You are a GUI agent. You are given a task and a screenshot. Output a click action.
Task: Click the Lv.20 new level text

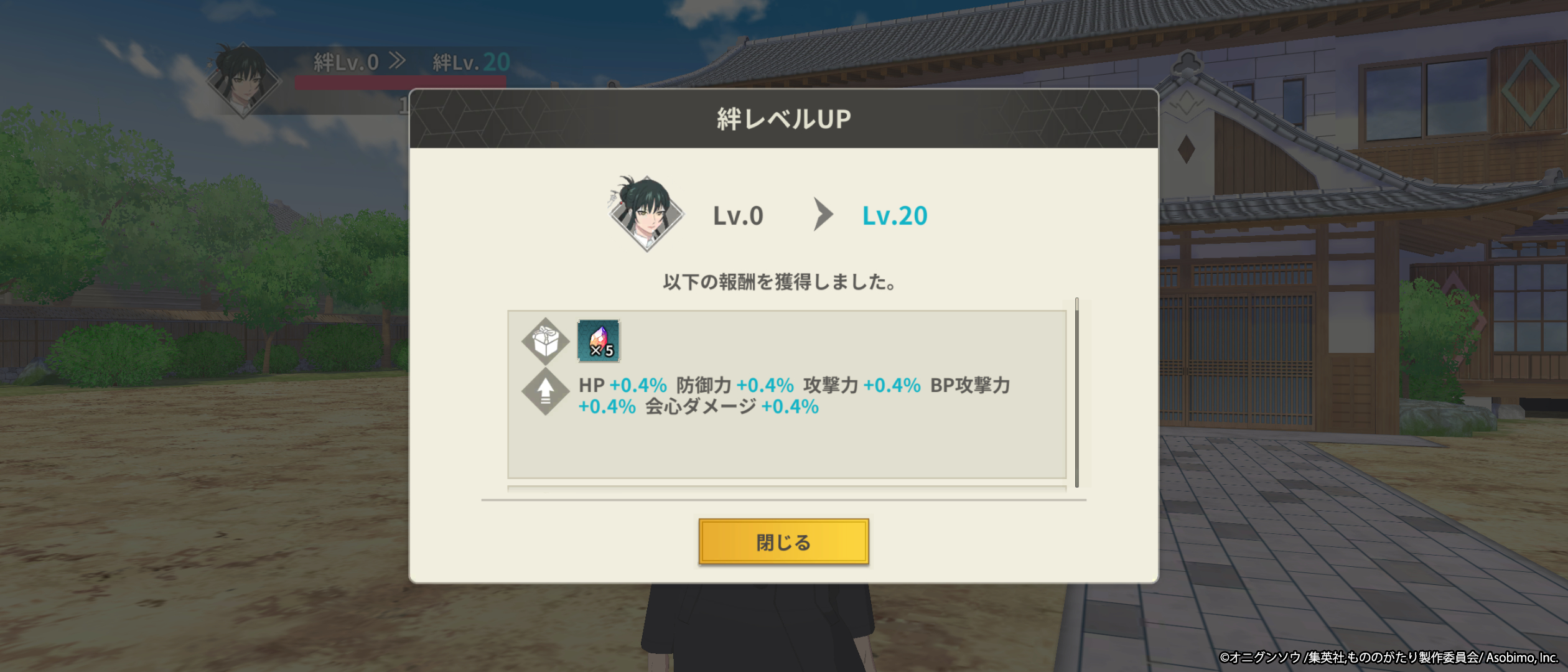[895, 216]
